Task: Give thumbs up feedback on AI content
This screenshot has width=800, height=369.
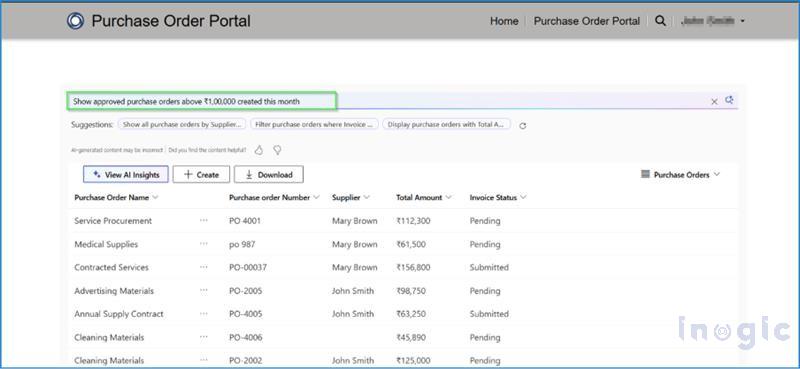Action: point(259,150)
